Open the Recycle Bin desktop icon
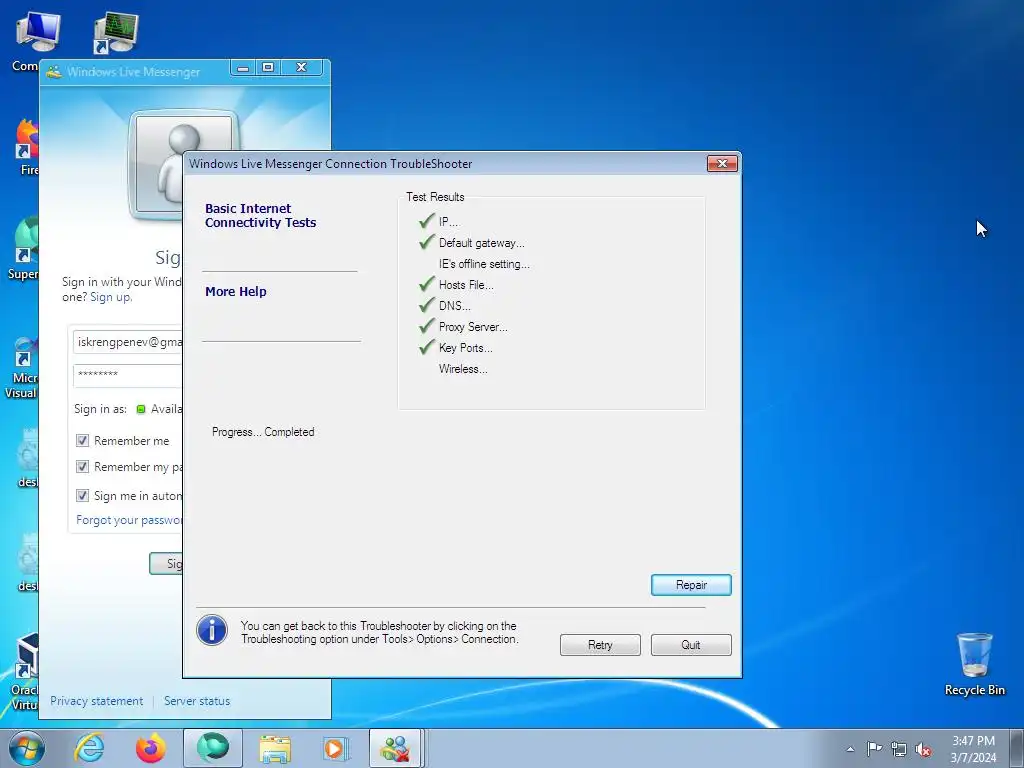This screenshot has width=1024, height=768. [975, 665]
